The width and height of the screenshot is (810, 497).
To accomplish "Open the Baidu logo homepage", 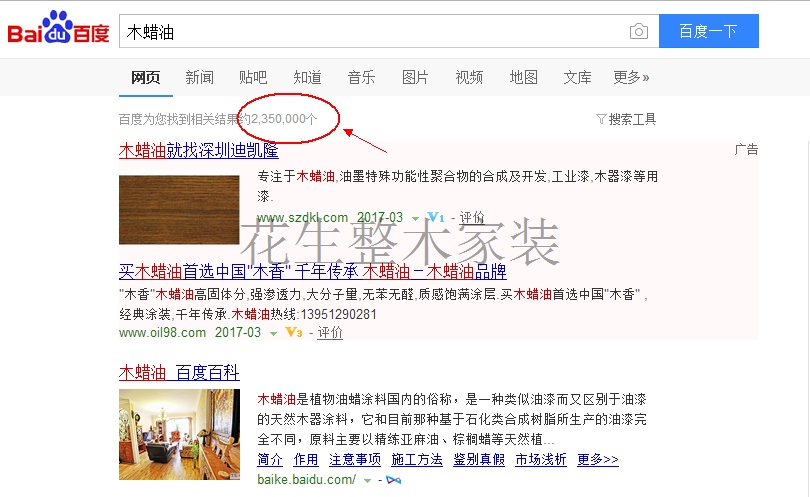I will pos(58,27).
